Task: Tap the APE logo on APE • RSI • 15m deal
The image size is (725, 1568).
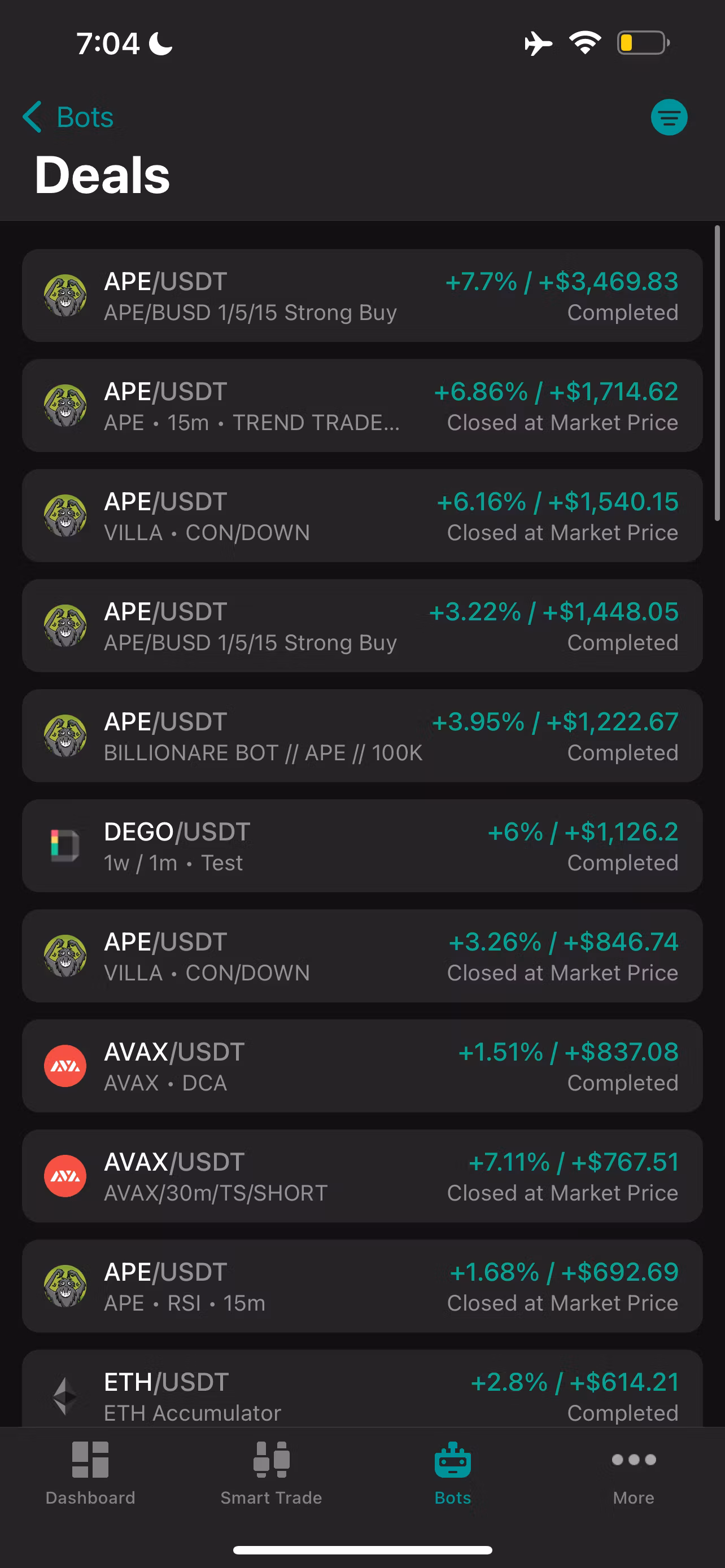Action: 65,1286
